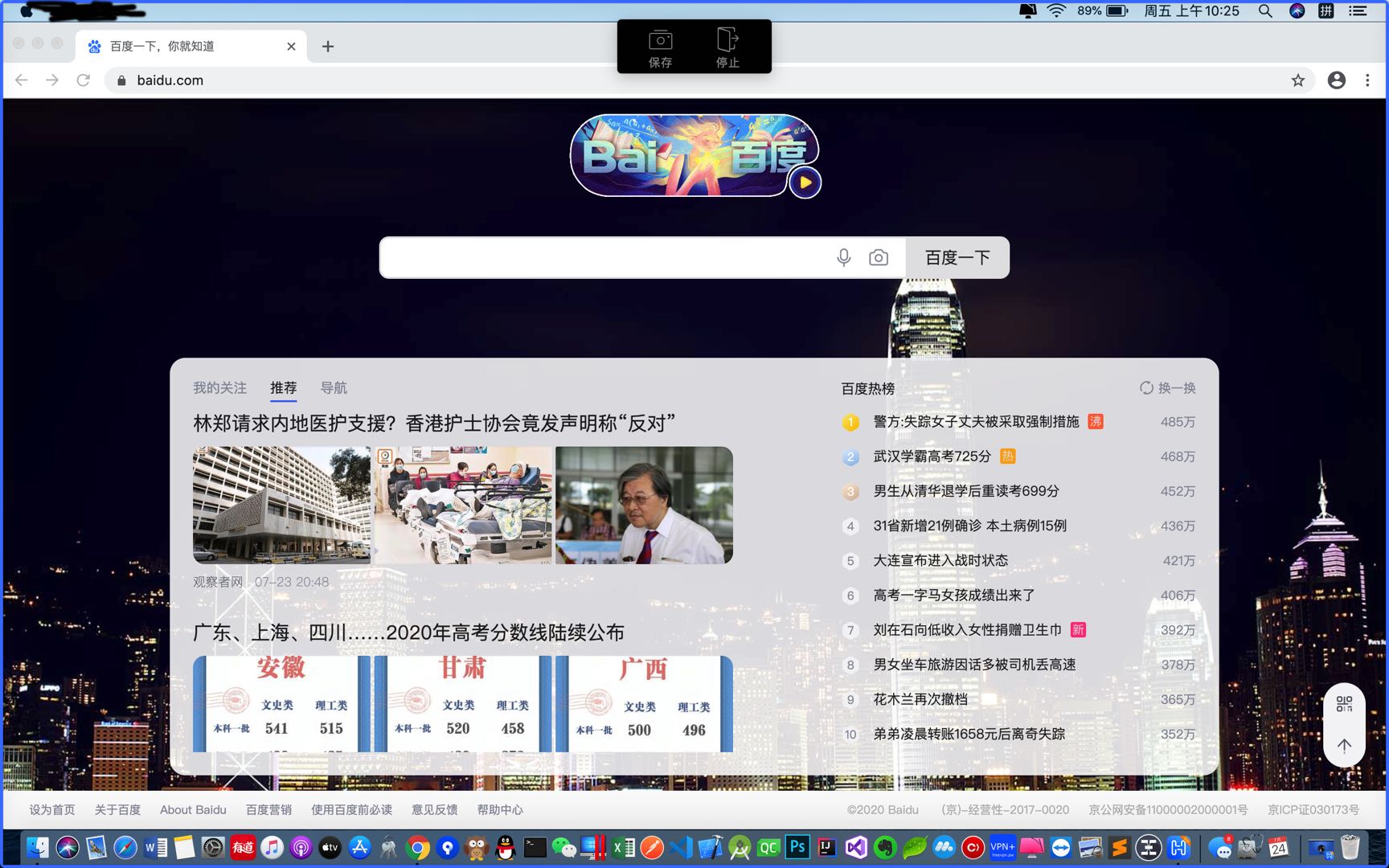The image size is (1389, 868).
Task: Click the 停止 stop recording icon
Action: [x=727, y=47]
